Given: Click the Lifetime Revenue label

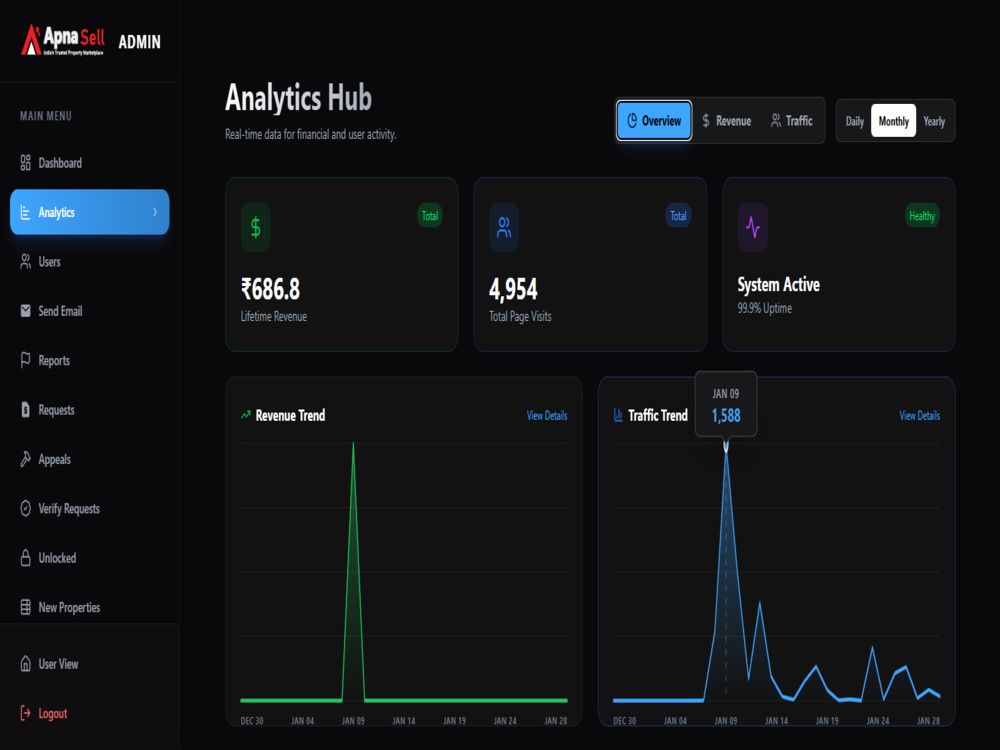Looking at the screenshot, I should (x=274, y=316).
